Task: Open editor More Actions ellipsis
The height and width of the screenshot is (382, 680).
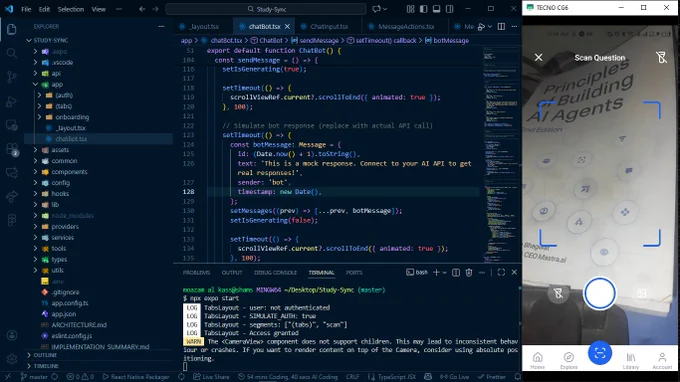Action: click(514, 26)
